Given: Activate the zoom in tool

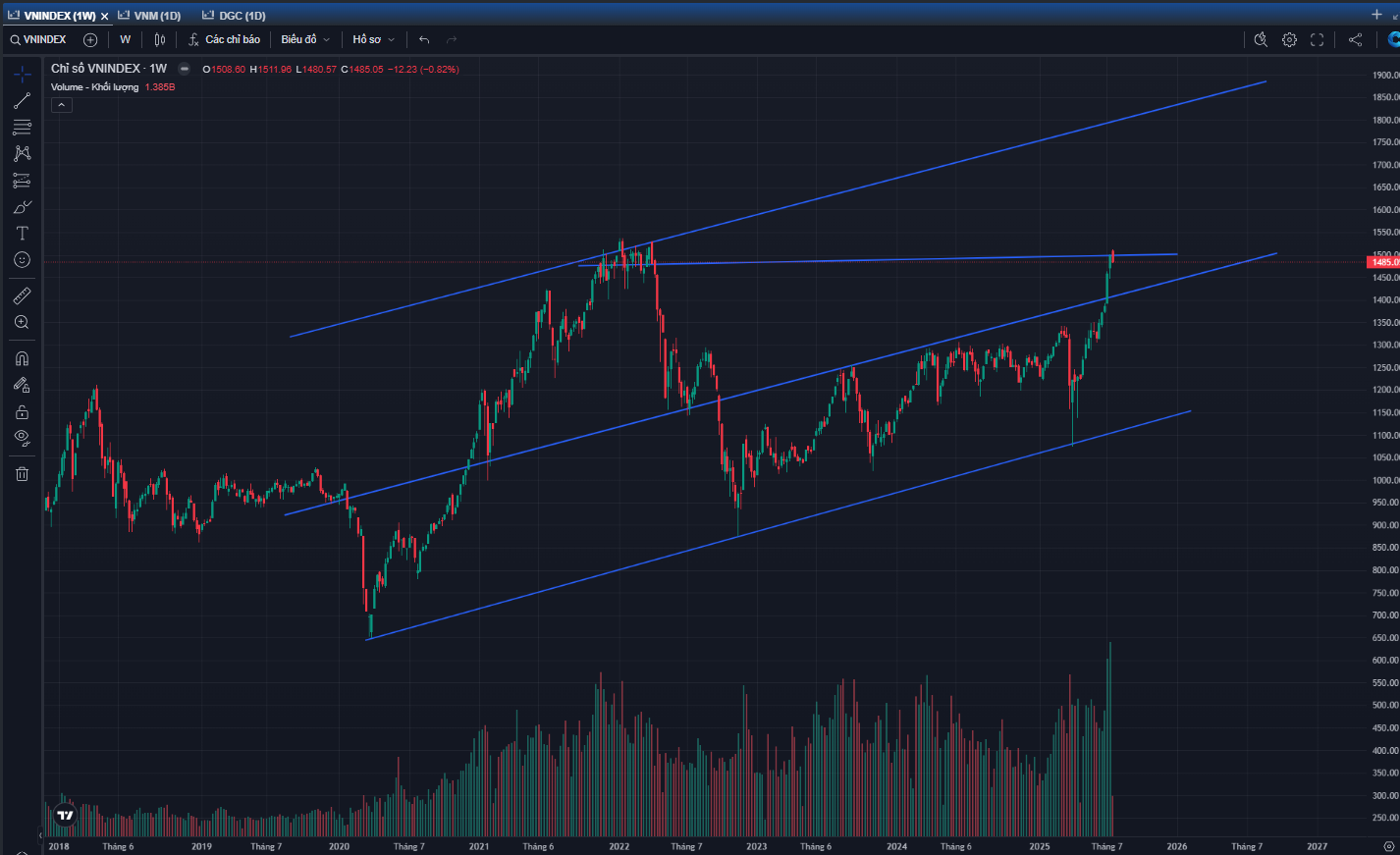Looking at the screenshot, I should coord(22,322).
